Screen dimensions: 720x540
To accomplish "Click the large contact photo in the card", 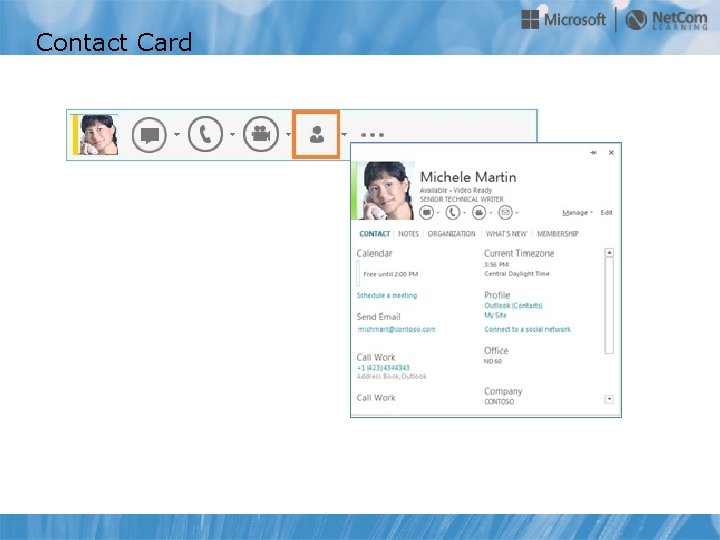I will pos(386,191).
